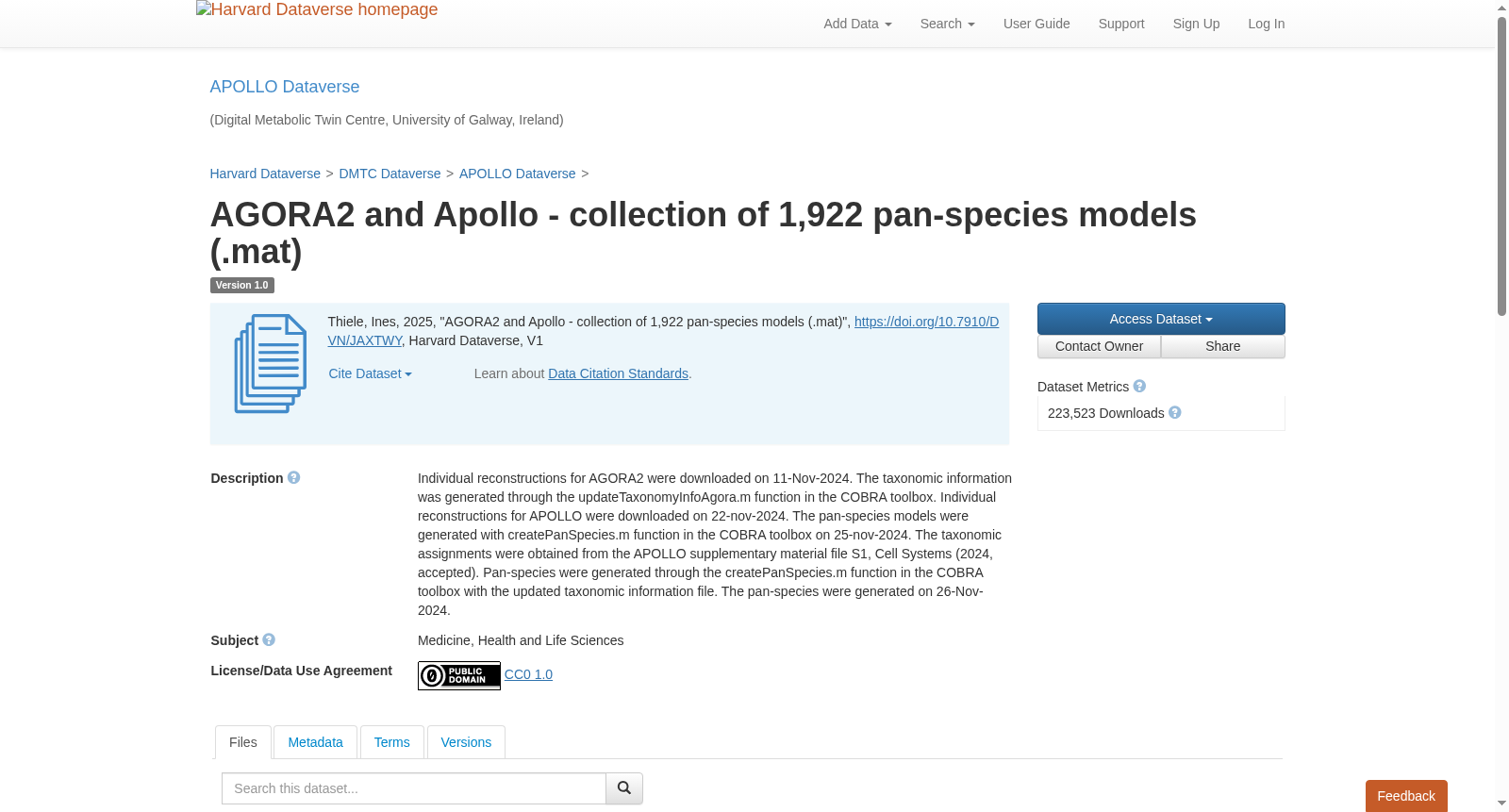Click the page vertical scrollbar thumb

coord(1501,165)
